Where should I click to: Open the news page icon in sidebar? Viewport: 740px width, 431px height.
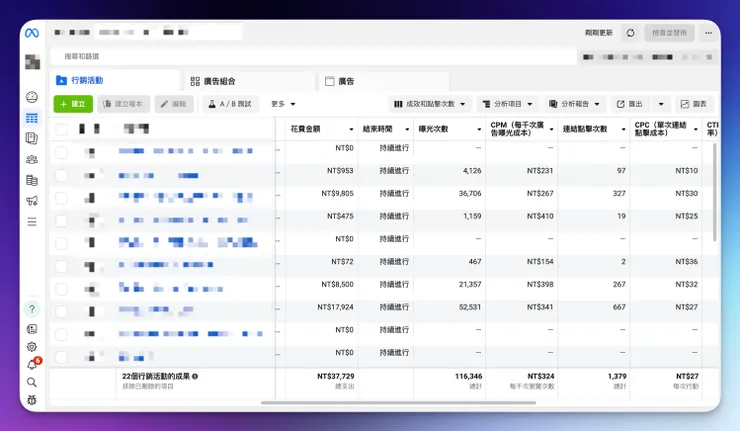pyautogui.click(x=32, y=329)
